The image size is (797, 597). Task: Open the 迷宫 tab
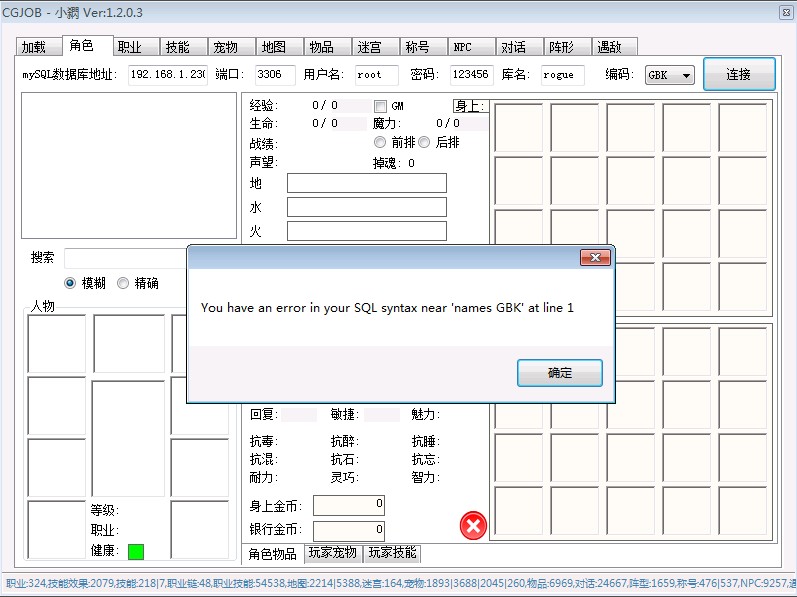click(x=369, y=47)
